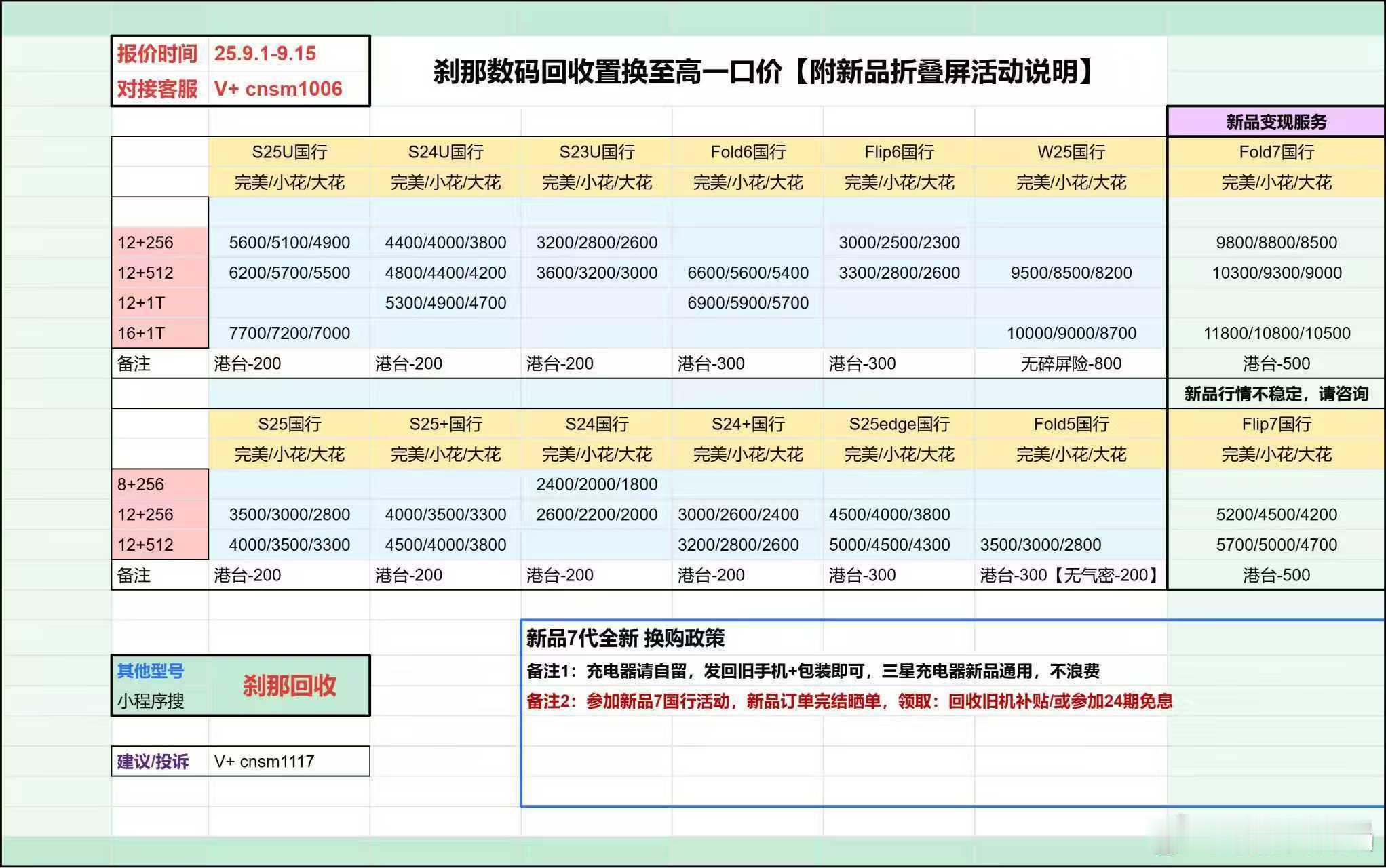Click the Fold7国行 column header
1386x868 pixels.
tap(1276, 152)
